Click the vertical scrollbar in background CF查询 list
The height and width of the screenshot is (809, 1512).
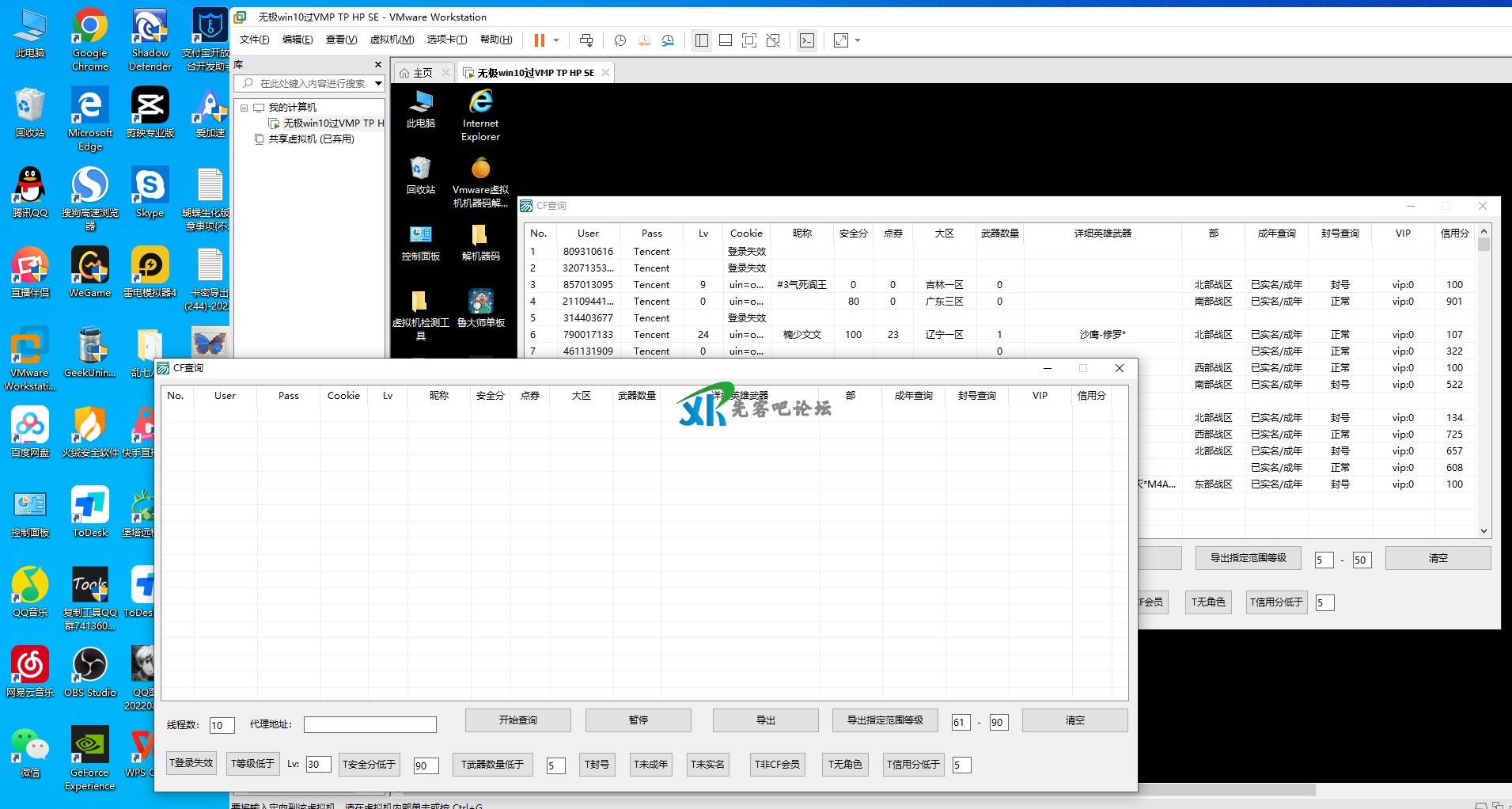point(1484,380)
